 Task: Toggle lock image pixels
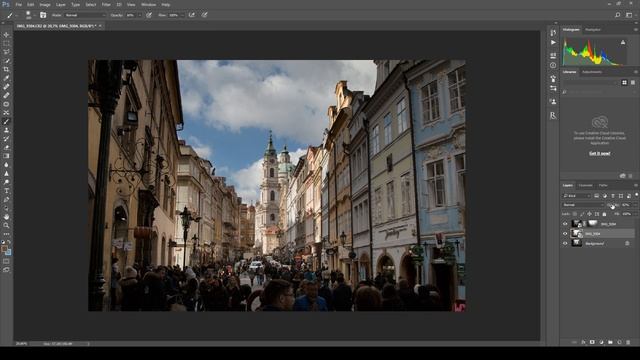582,214
